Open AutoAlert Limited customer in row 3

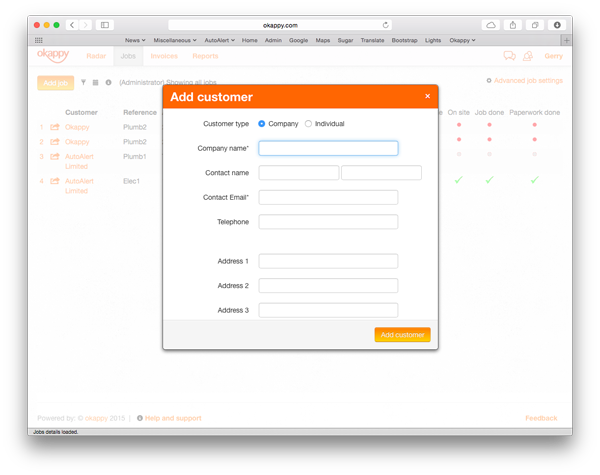(x=79, y=161)
